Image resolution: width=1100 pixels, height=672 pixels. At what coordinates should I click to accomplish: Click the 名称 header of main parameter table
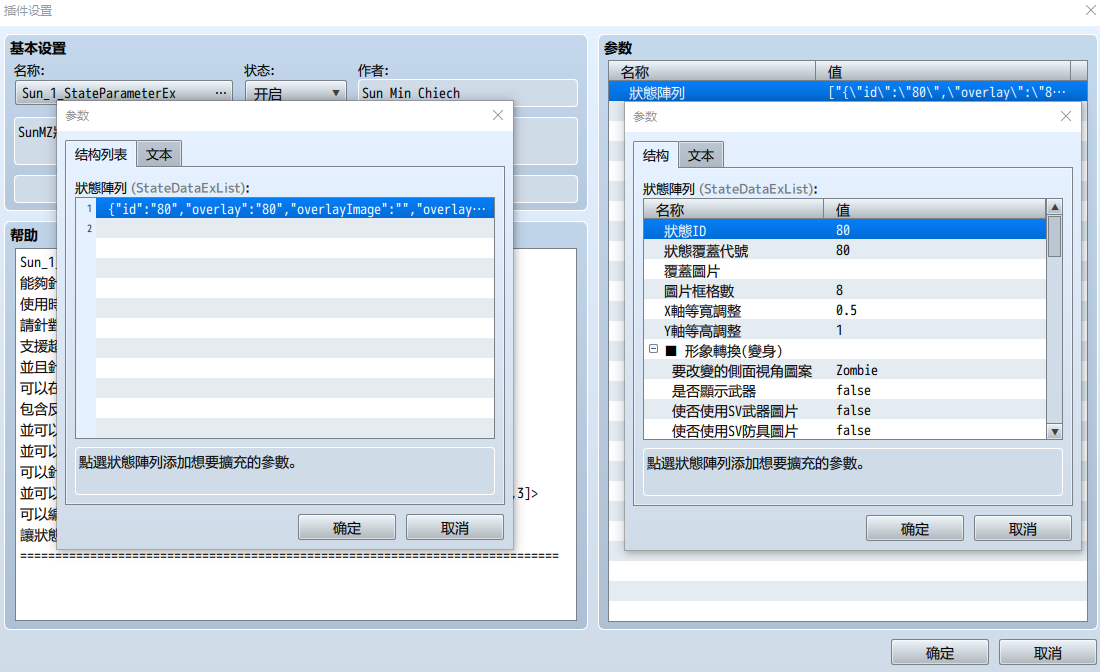[x=711, y=72]
